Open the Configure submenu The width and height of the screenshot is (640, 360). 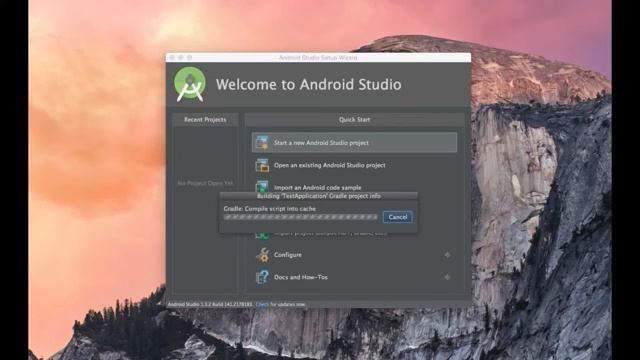click(x=354, y=255)
